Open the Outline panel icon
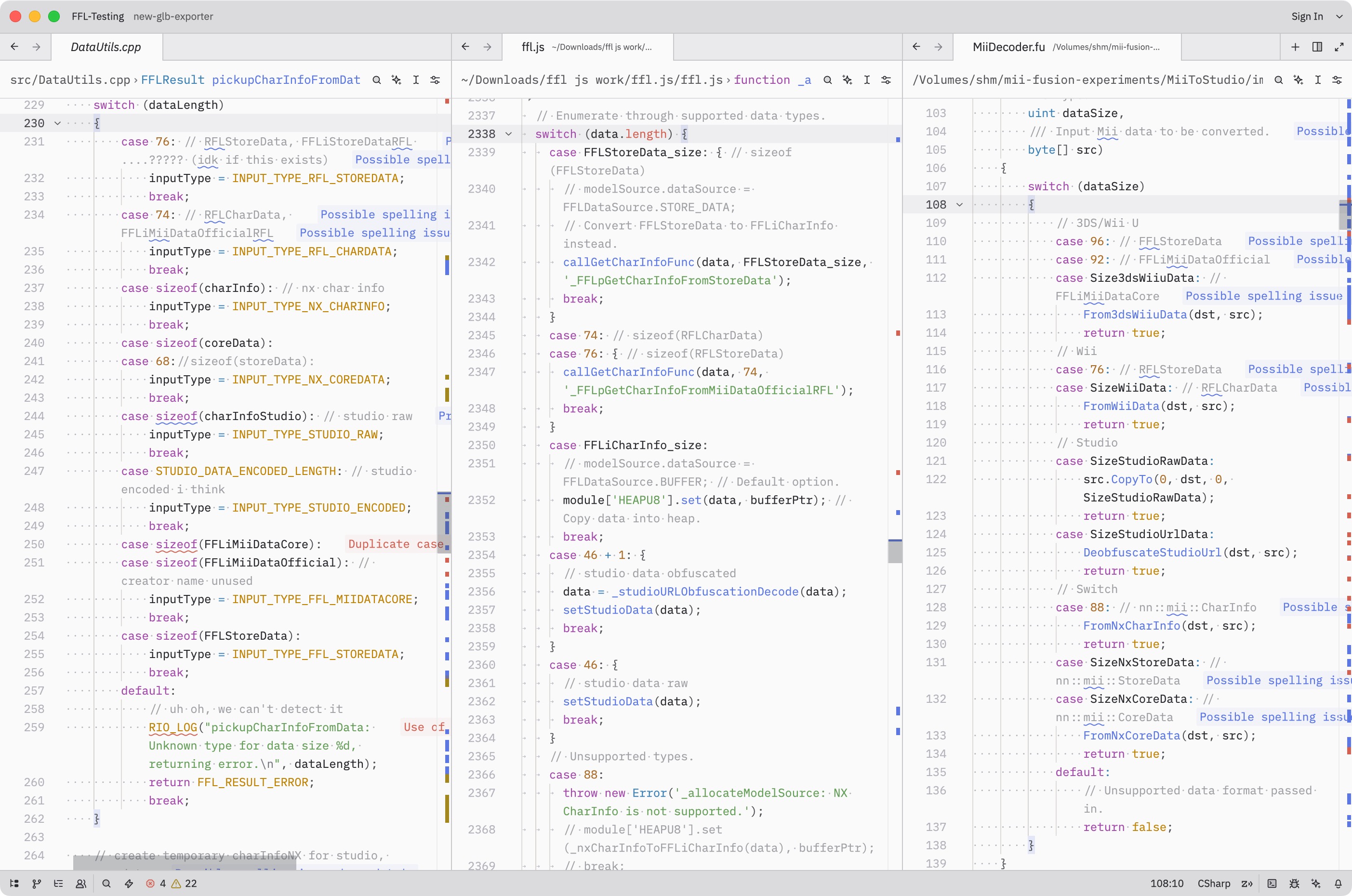1352x896 pixels. click(x=58, y=883)
